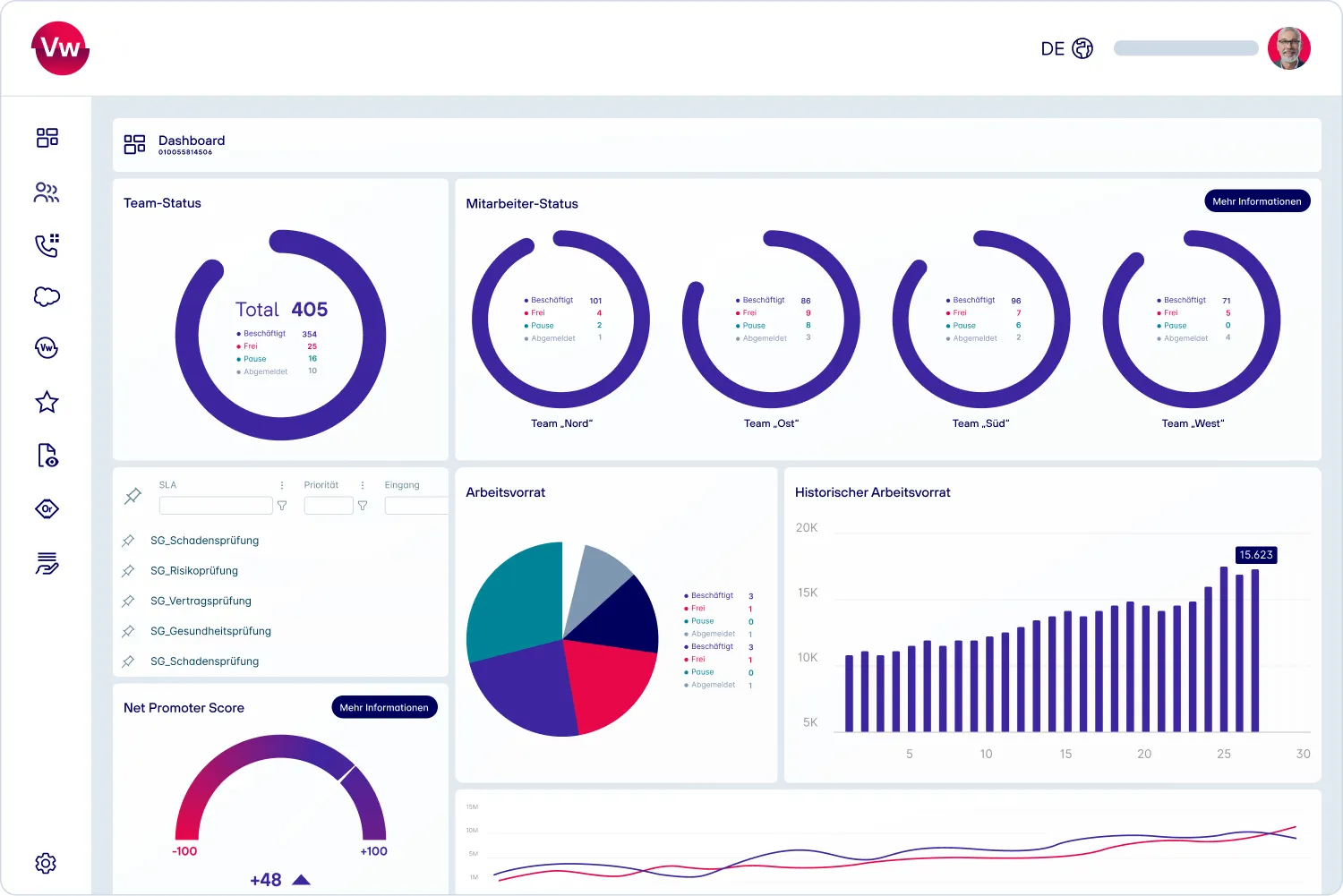Click the upward triangle next to +48
This screenshot has height=896, width=1343.
(x=302, y=880)
